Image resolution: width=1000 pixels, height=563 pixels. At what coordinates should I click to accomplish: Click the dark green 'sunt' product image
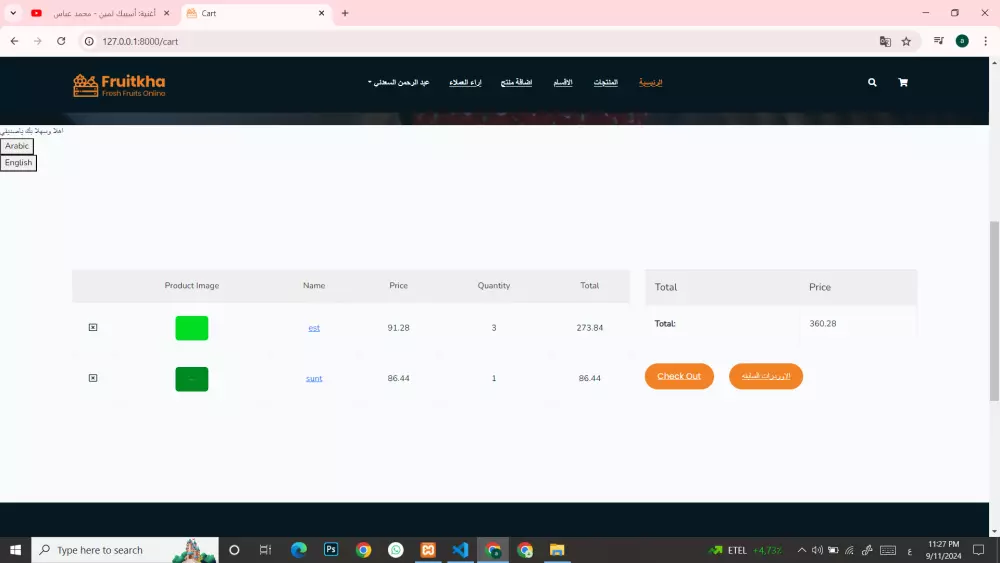(192, 379)
